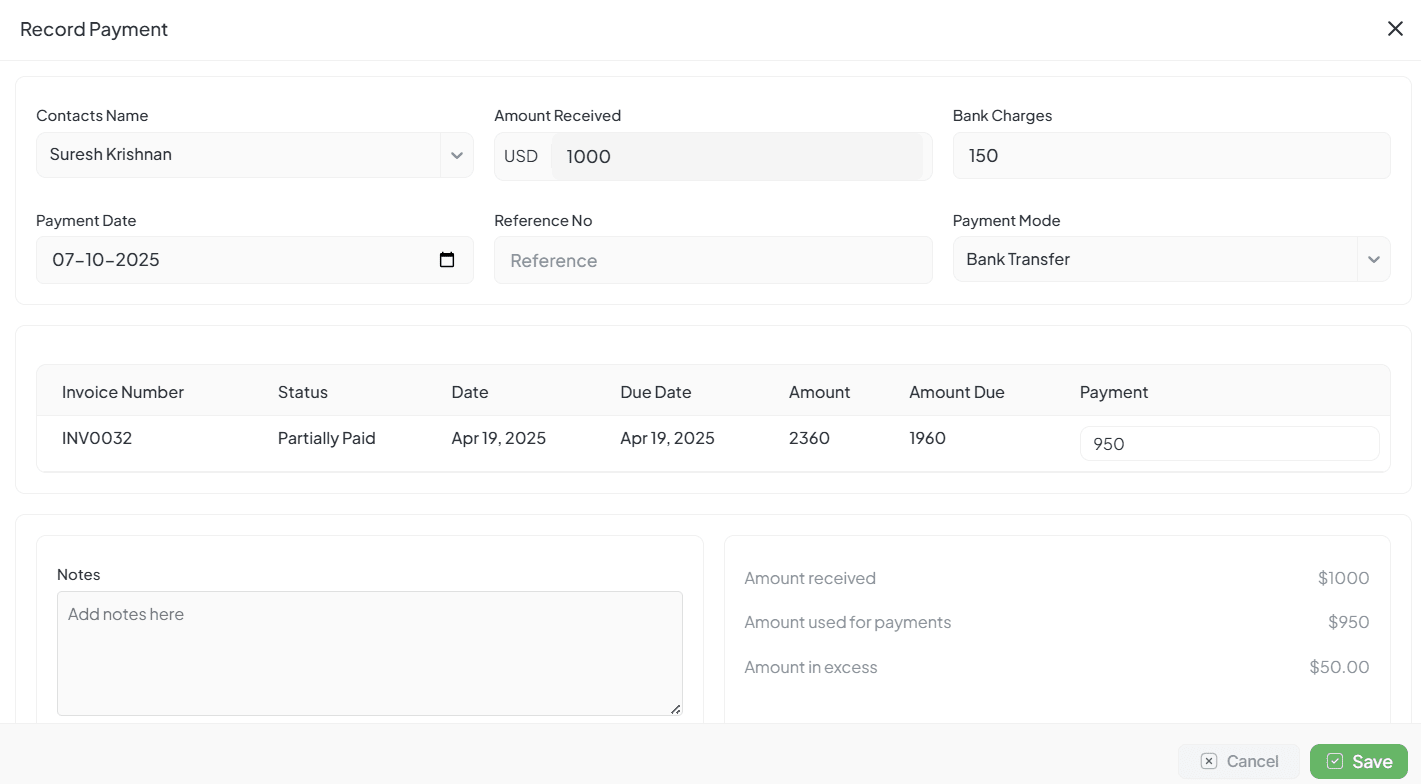Close the Record Payment dialog

(1395, 29)
